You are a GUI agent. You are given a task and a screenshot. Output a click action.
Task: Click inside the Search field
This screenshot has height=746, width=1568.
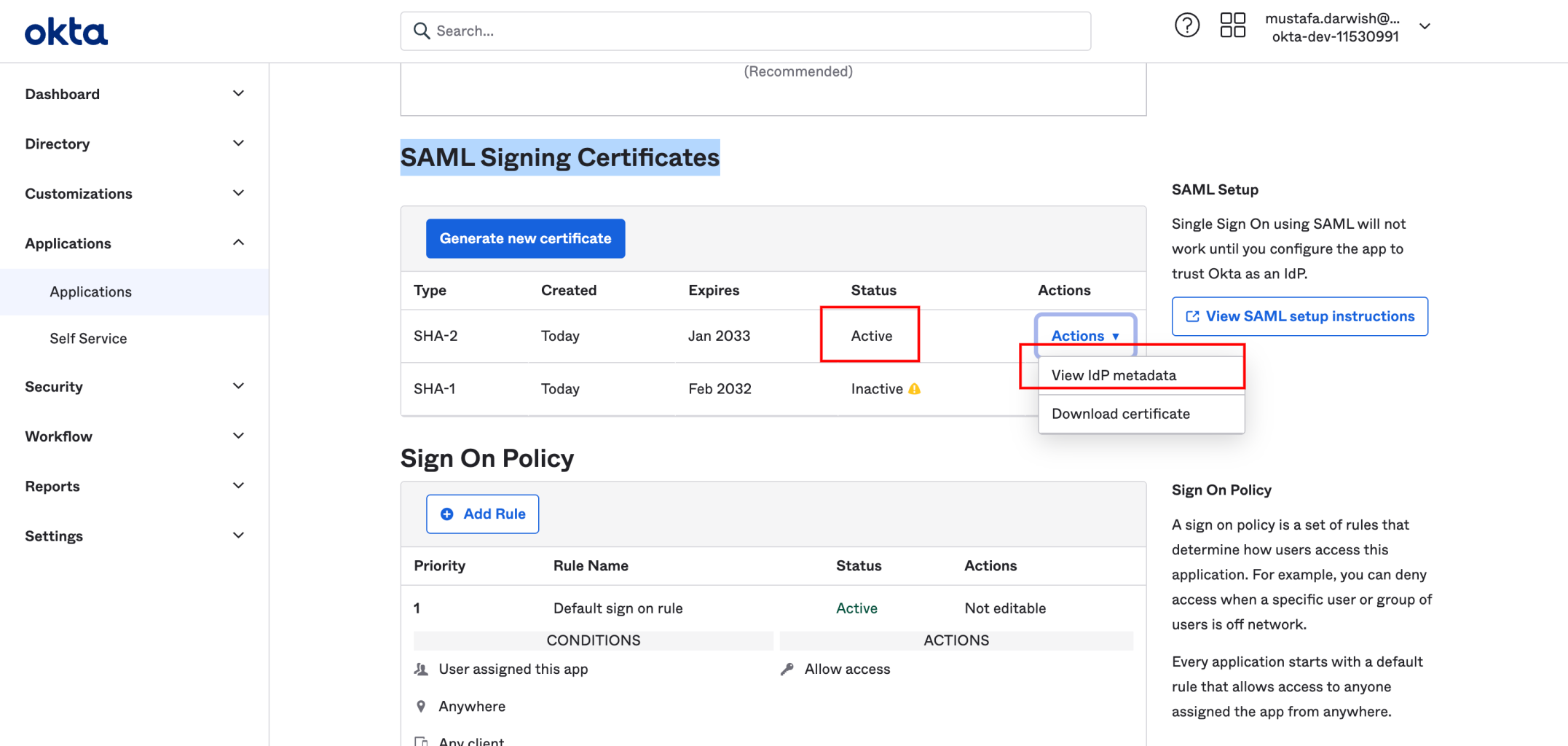click(x=745, y=31)
